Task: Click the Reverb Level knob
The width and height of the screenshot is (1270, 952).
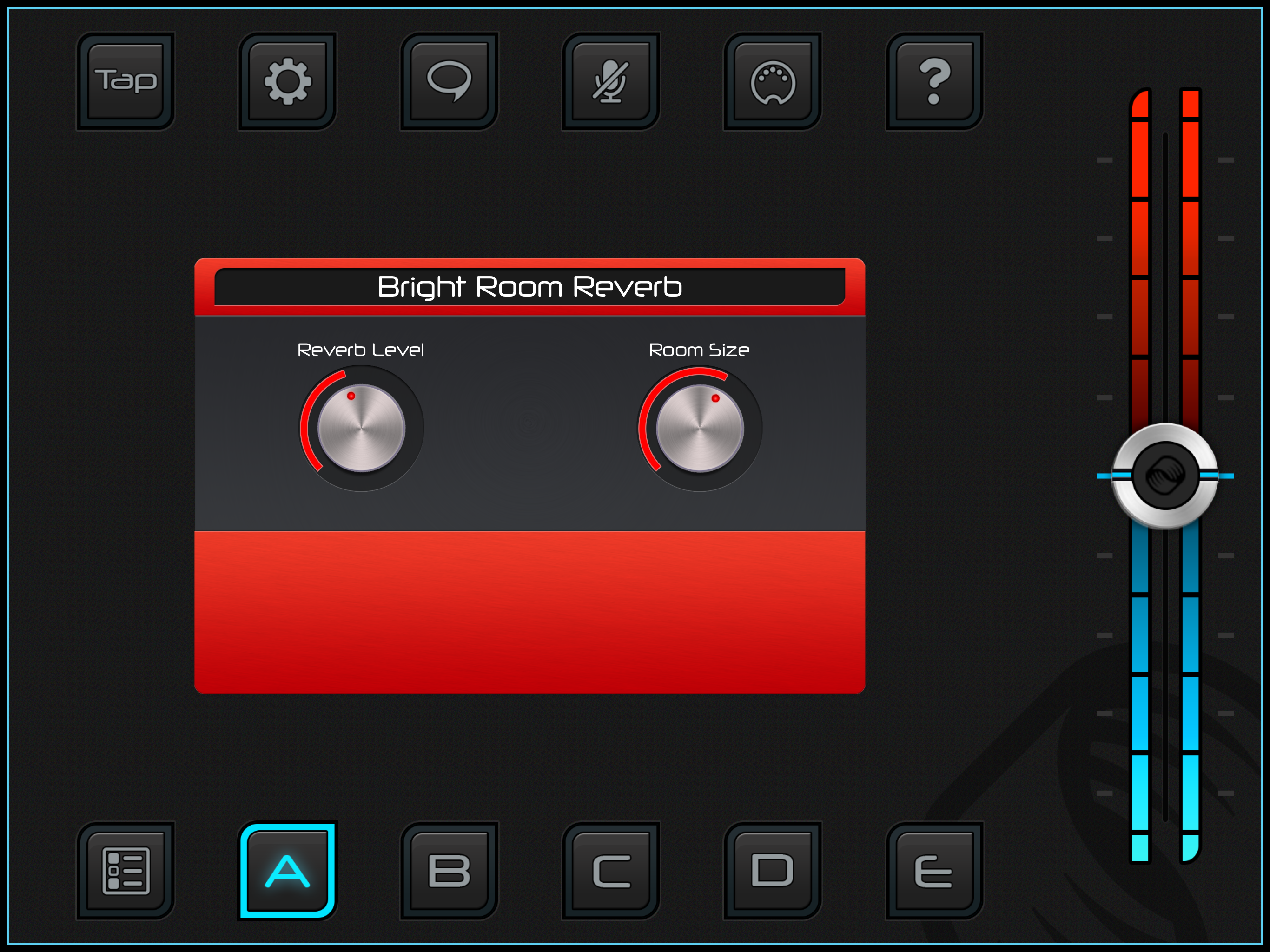Action: (x=361, y=428)
